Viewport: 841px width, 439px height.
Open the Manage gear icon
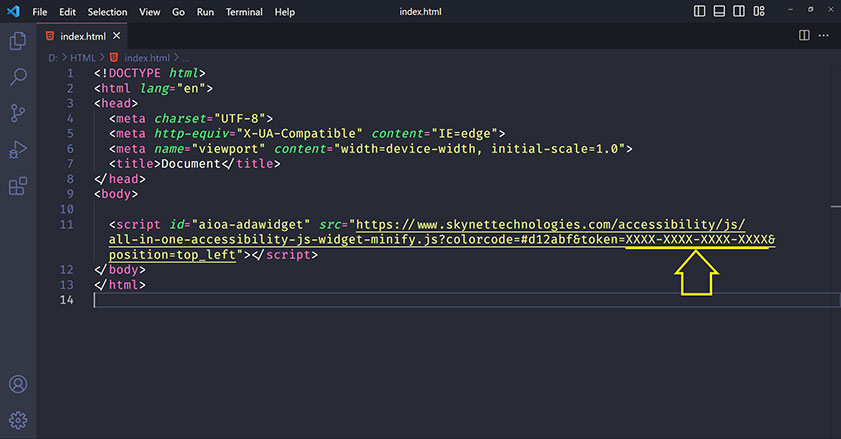pyautogui.click(x=17, y=419)
